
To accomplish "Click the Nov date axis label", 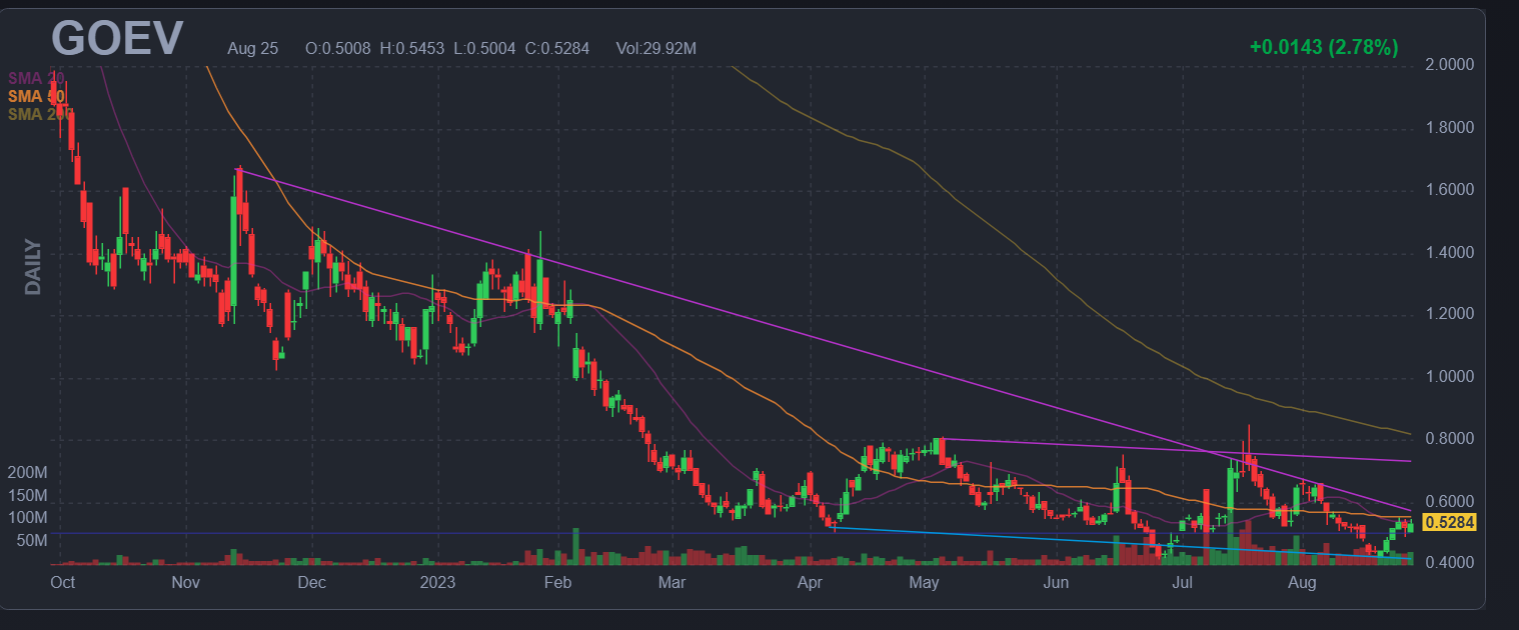I will (186, 582).
